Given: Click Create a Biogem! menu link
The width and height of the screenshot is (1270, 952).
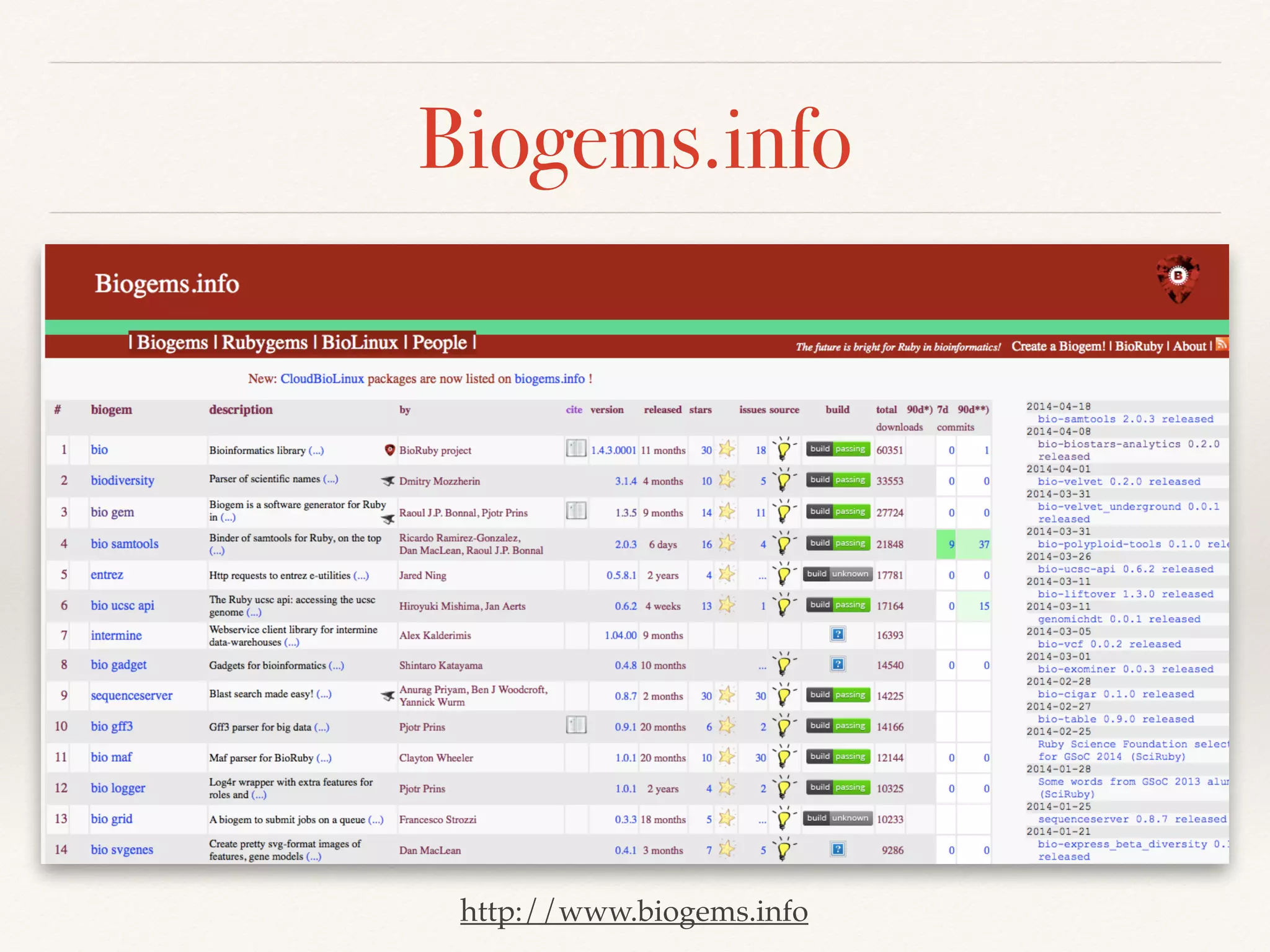Looking at the screenshot, I should 1059,346.
